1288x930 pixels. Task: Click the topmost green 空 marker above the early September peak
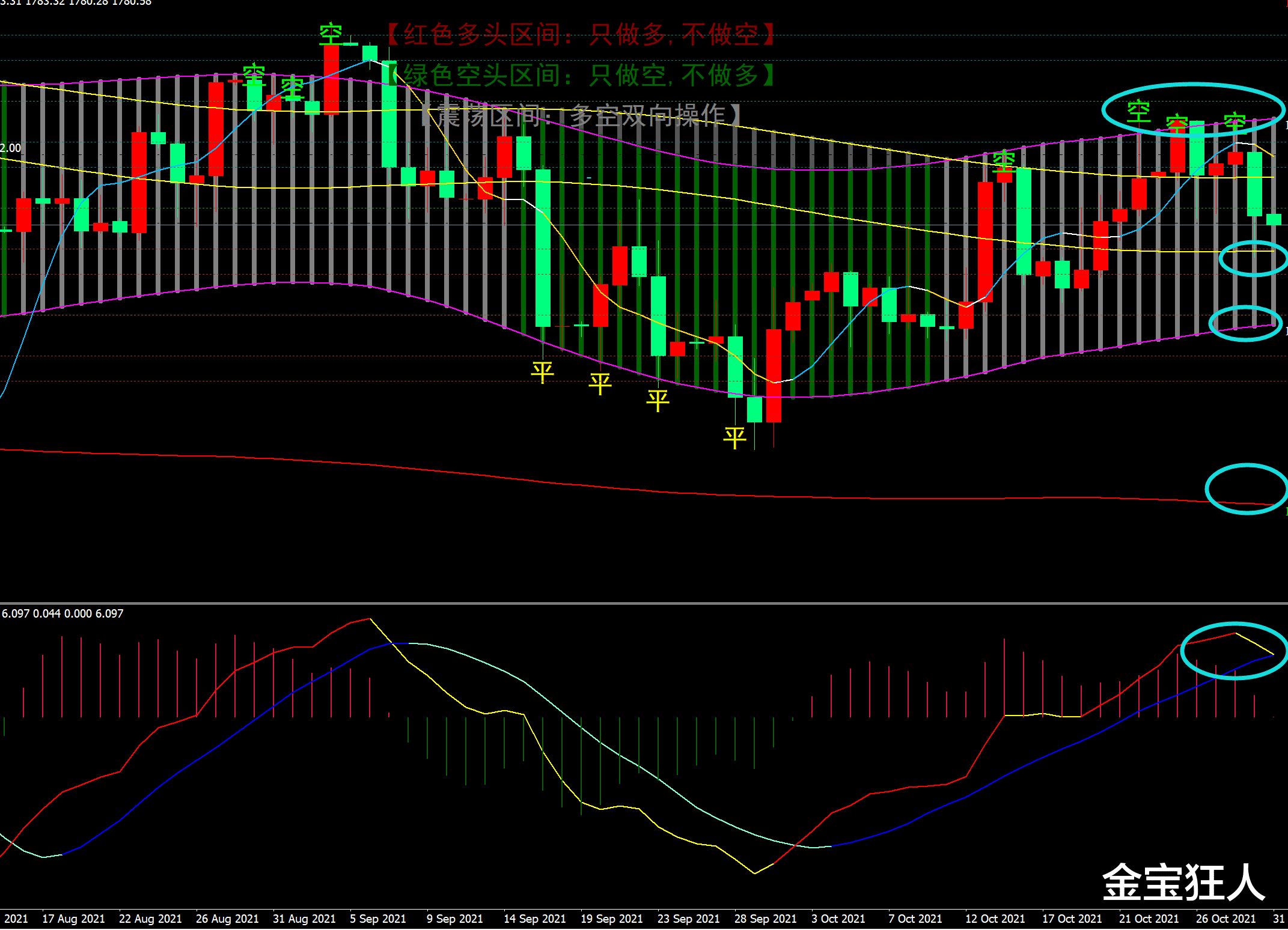pyautogui.click(x=331, y=34)
